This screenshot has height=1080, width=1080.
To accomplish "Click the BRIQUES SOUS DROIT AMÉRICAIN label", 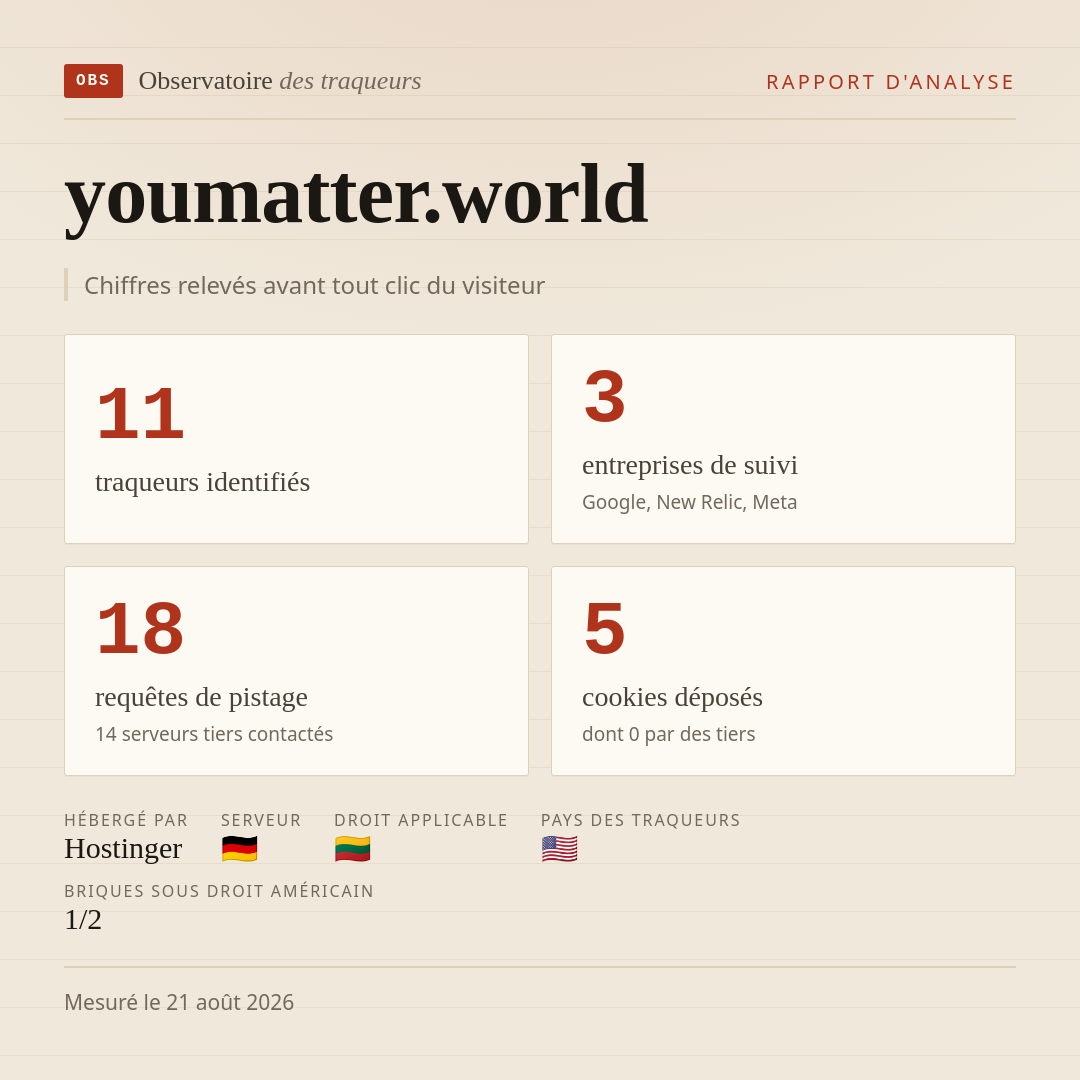I will (219, 891).
